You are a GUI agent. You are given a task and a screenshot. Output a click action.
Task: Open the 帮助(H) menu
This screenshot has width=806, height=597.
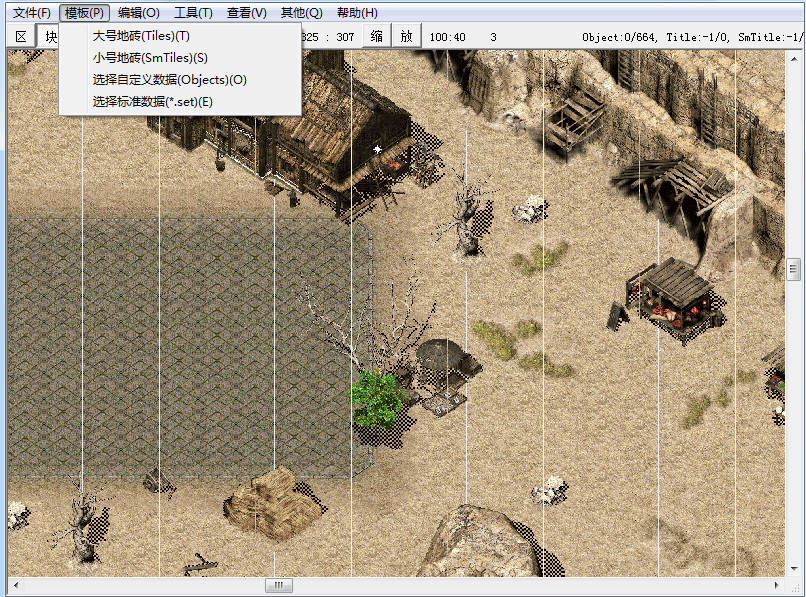pos(357,13)
